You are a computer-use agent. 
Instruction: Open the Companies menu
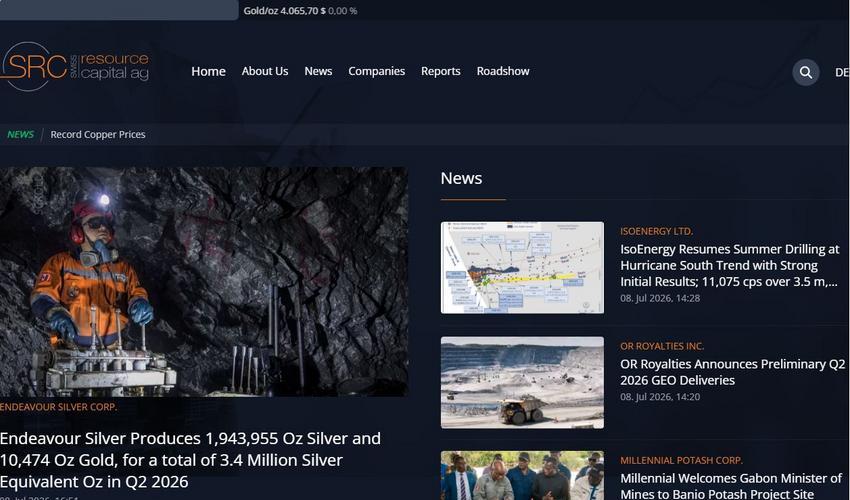point(376,71)
